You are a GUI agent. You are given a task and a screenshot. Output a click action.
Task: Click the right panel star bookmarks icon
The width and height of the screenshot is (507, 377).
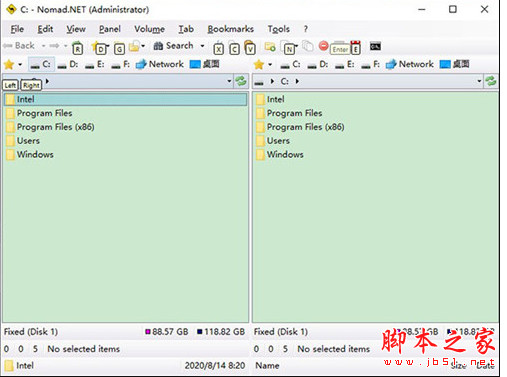259,64
